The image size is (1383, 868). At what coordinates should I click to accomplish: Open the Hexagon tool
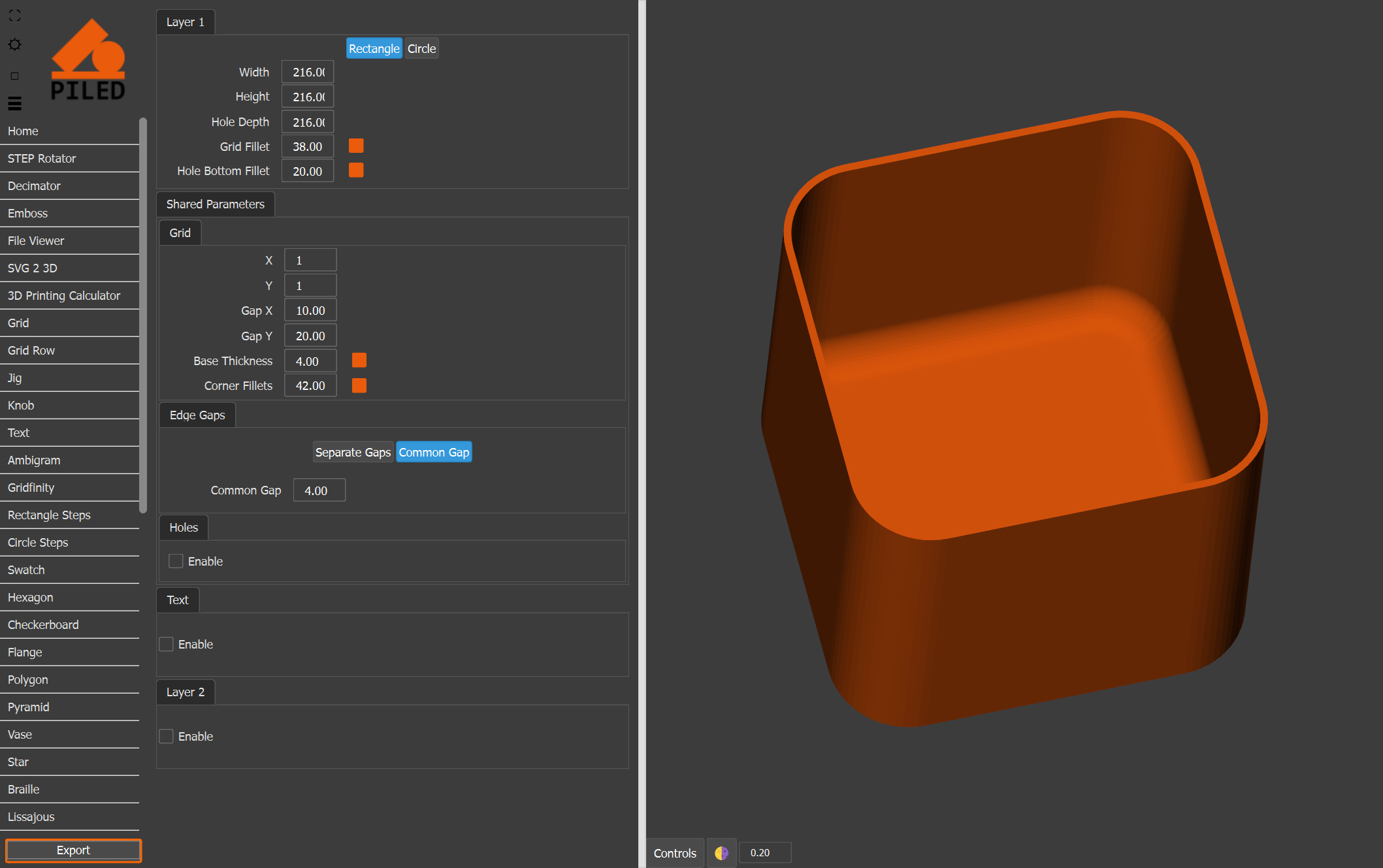tap(69, 598)
